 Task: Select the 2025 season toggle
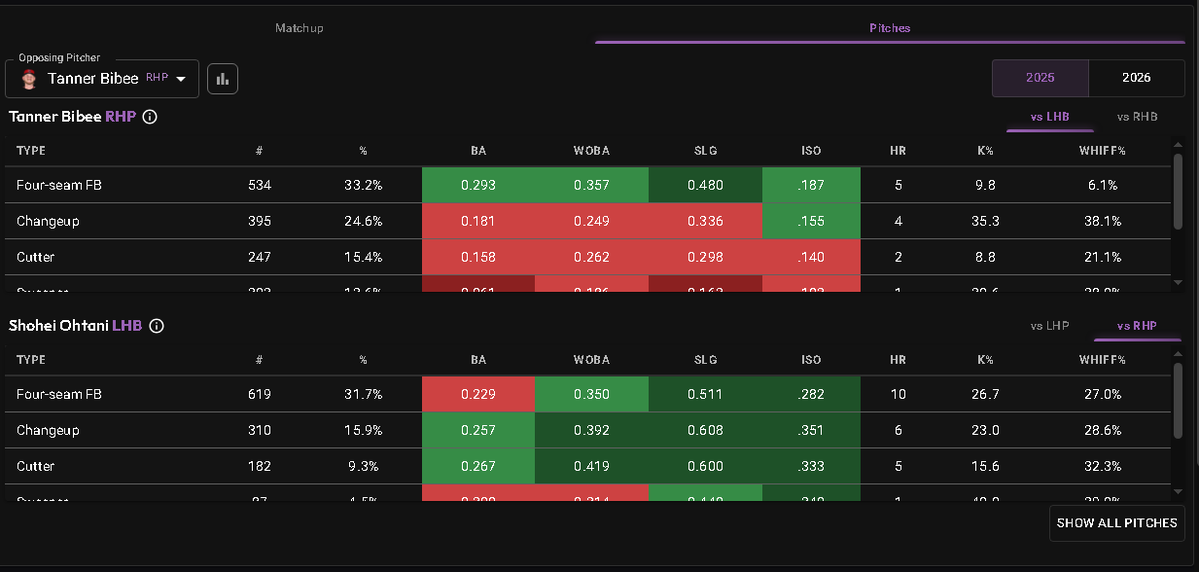(x=1040, y=78)
